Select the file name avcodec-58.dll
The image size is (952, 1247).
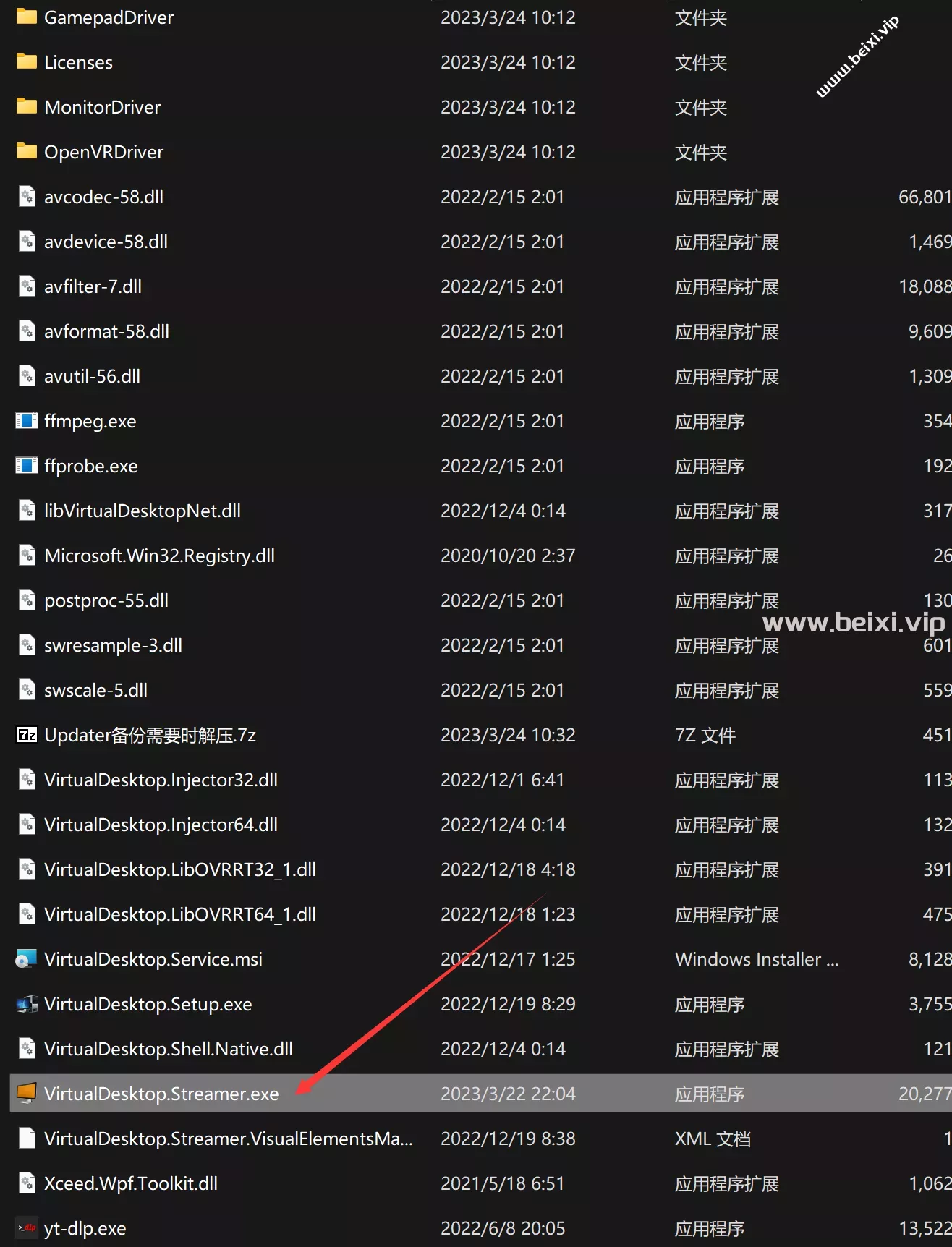[x=104, y=197]
